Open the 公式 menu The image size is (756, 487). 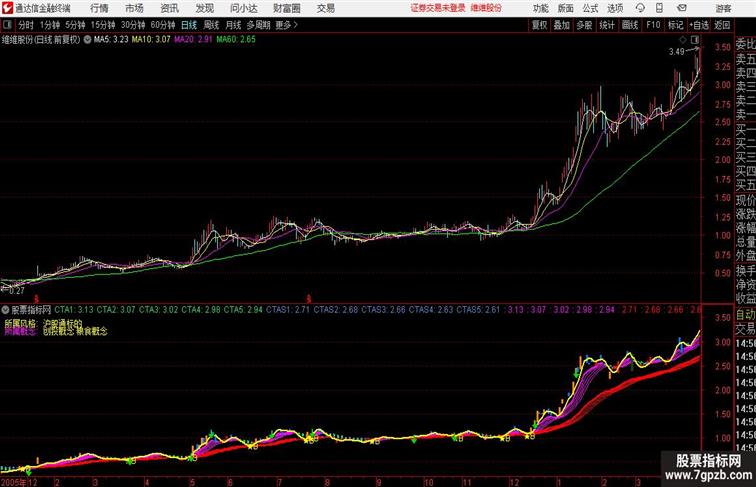click(x=590, y=8)
